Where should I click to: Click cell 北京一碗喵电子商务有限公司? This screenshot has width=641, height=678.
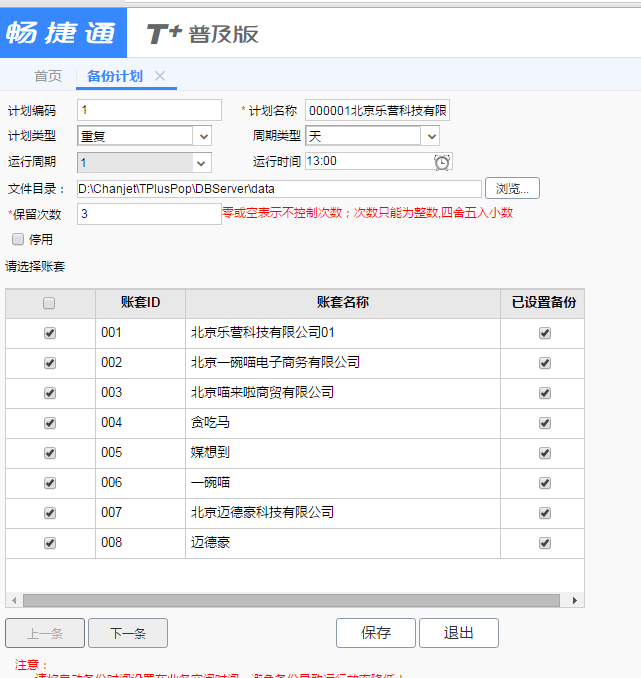(x=343, y=363)
